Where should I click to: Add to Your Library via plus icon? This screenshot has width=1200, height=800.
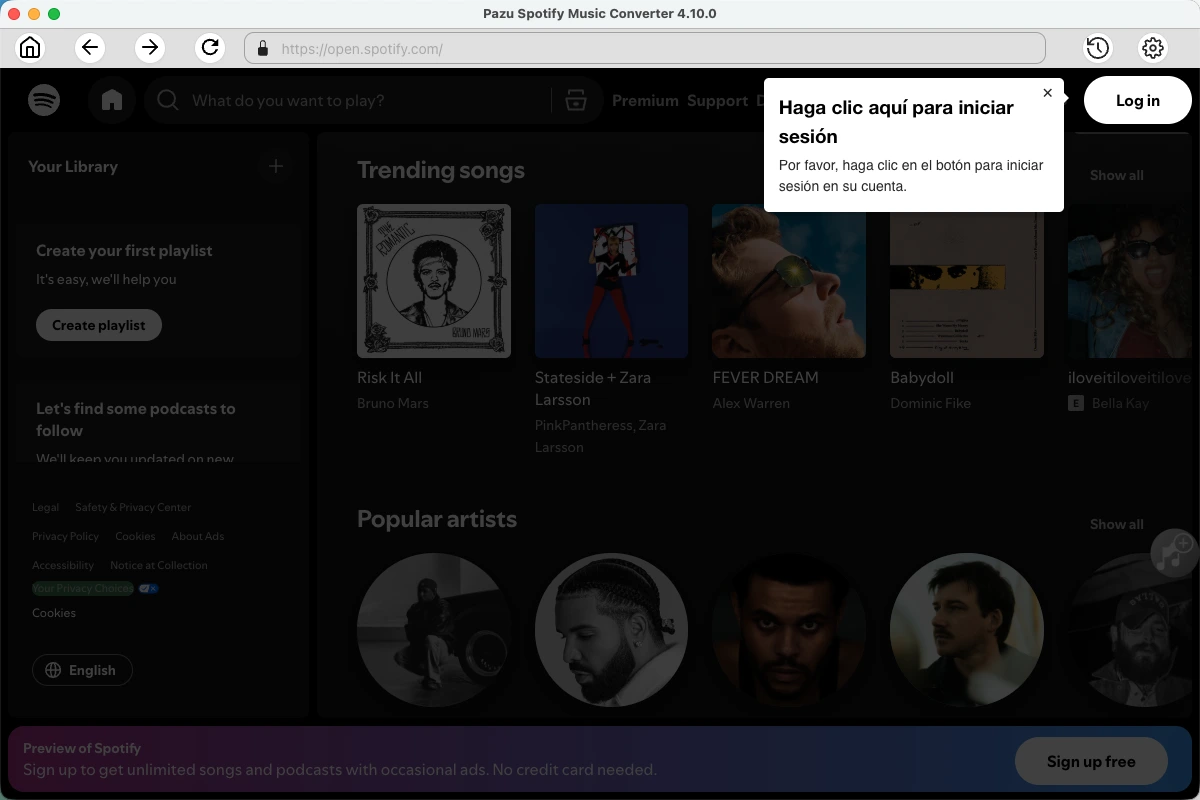(x=275, y=166)
